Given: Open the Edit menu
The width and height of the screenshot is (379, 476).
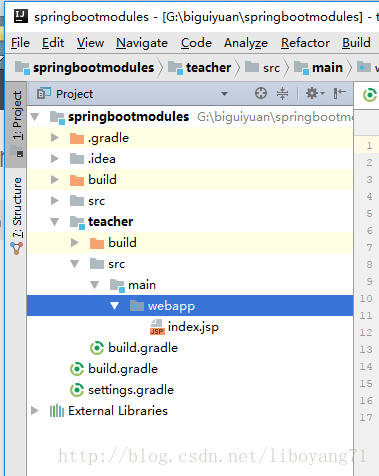Looking at the screenshot, I should [x=53, y=43].
